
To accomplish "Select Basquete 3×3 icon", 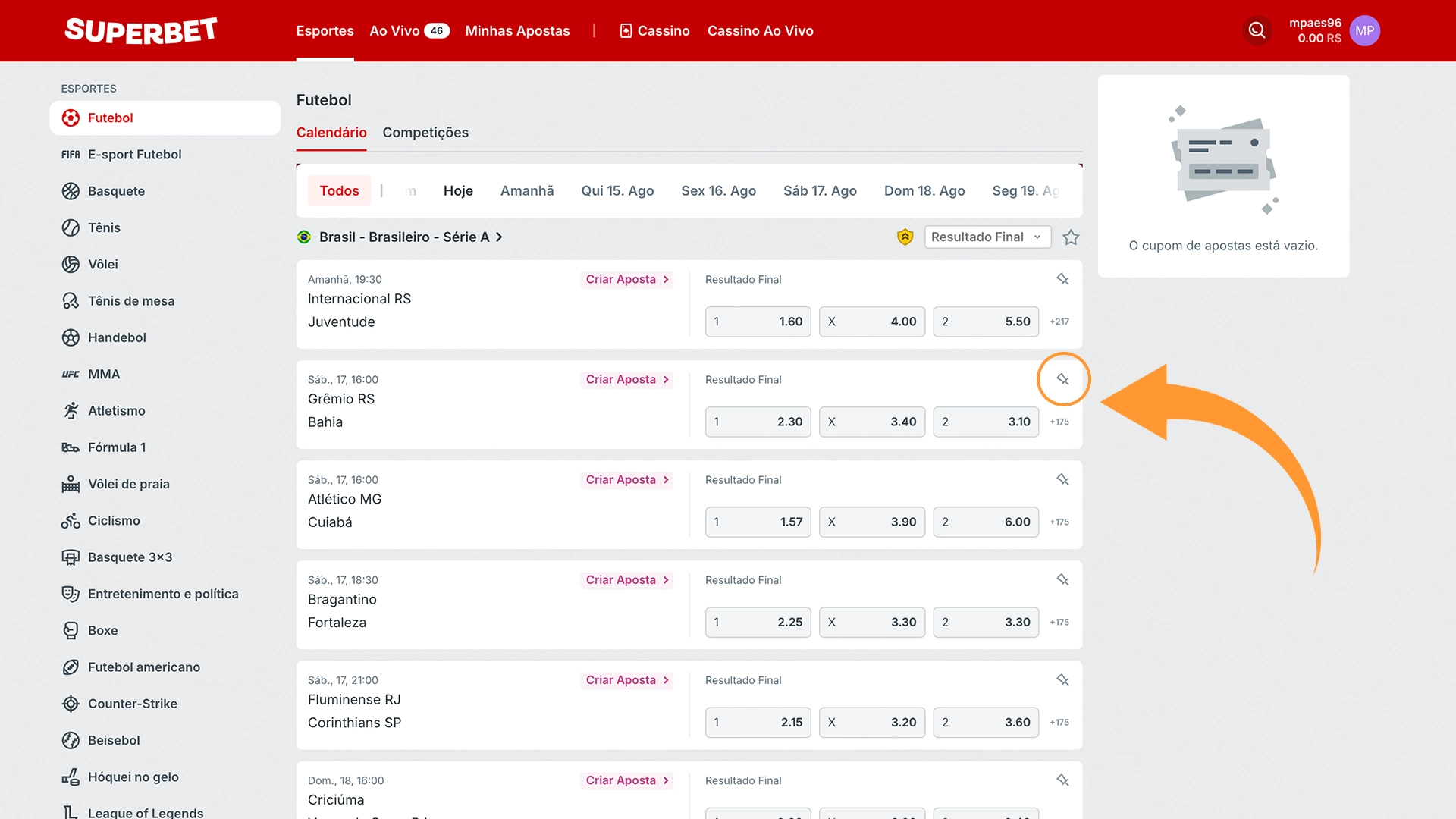I will [71, 557].
